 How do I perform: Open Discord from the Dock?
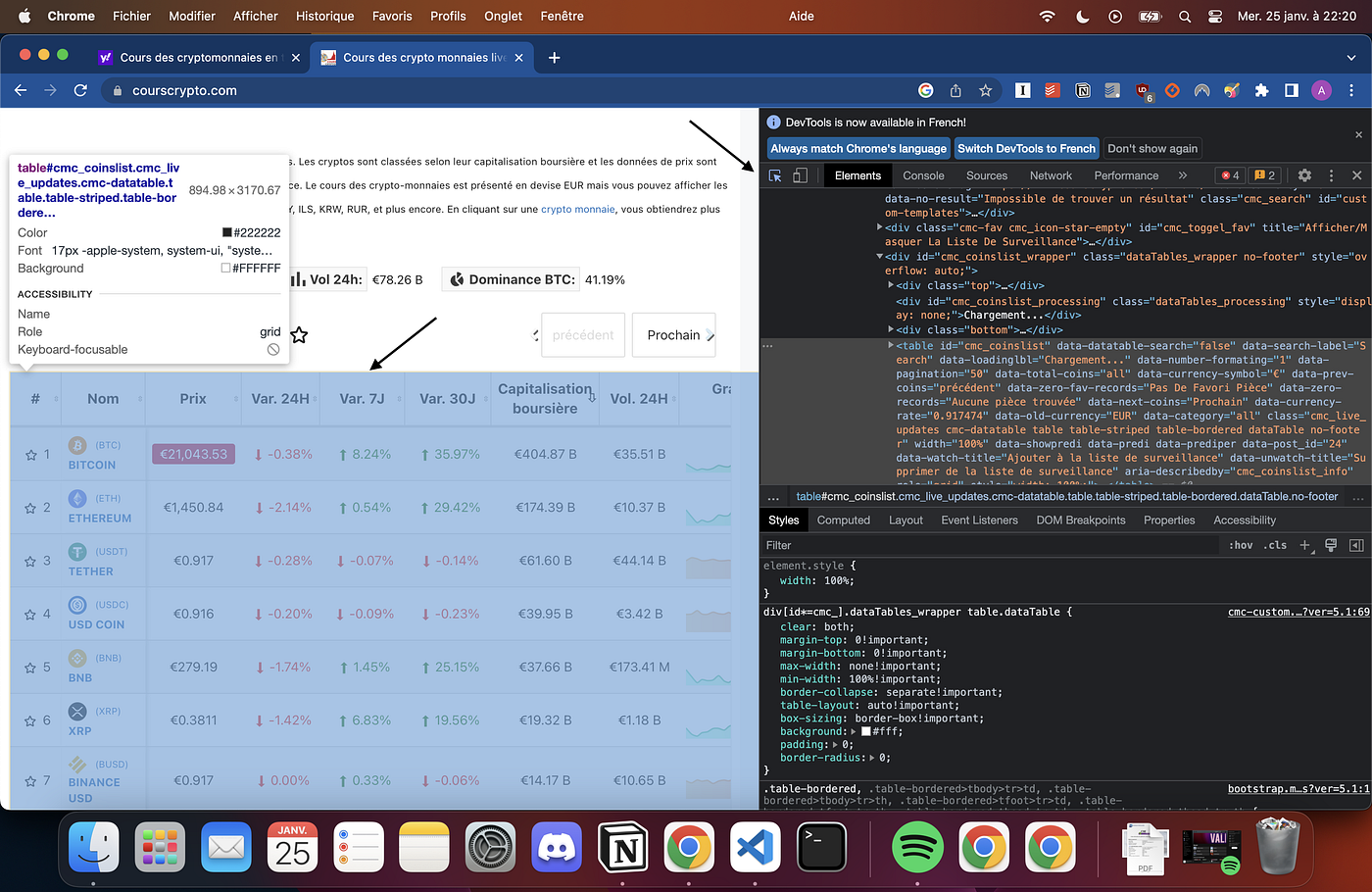(x=556, y=847)
